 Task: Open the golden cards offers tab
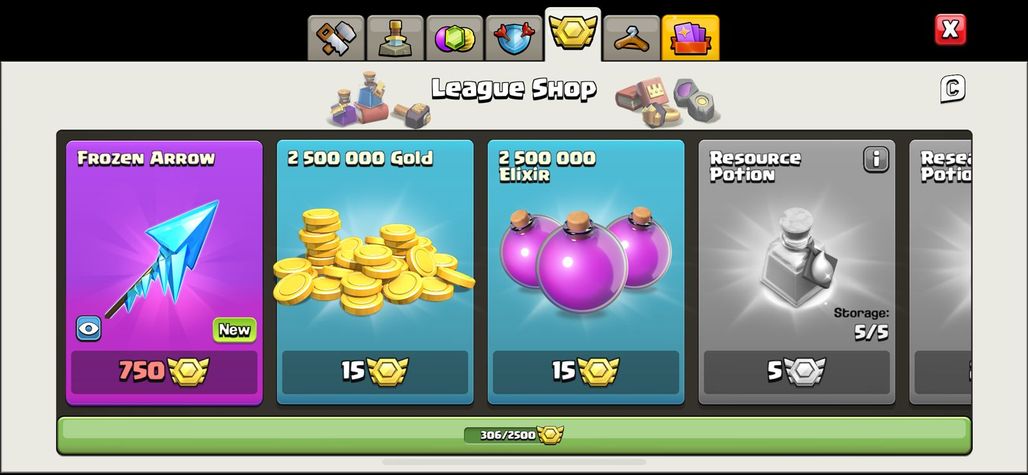pos(690,38)
